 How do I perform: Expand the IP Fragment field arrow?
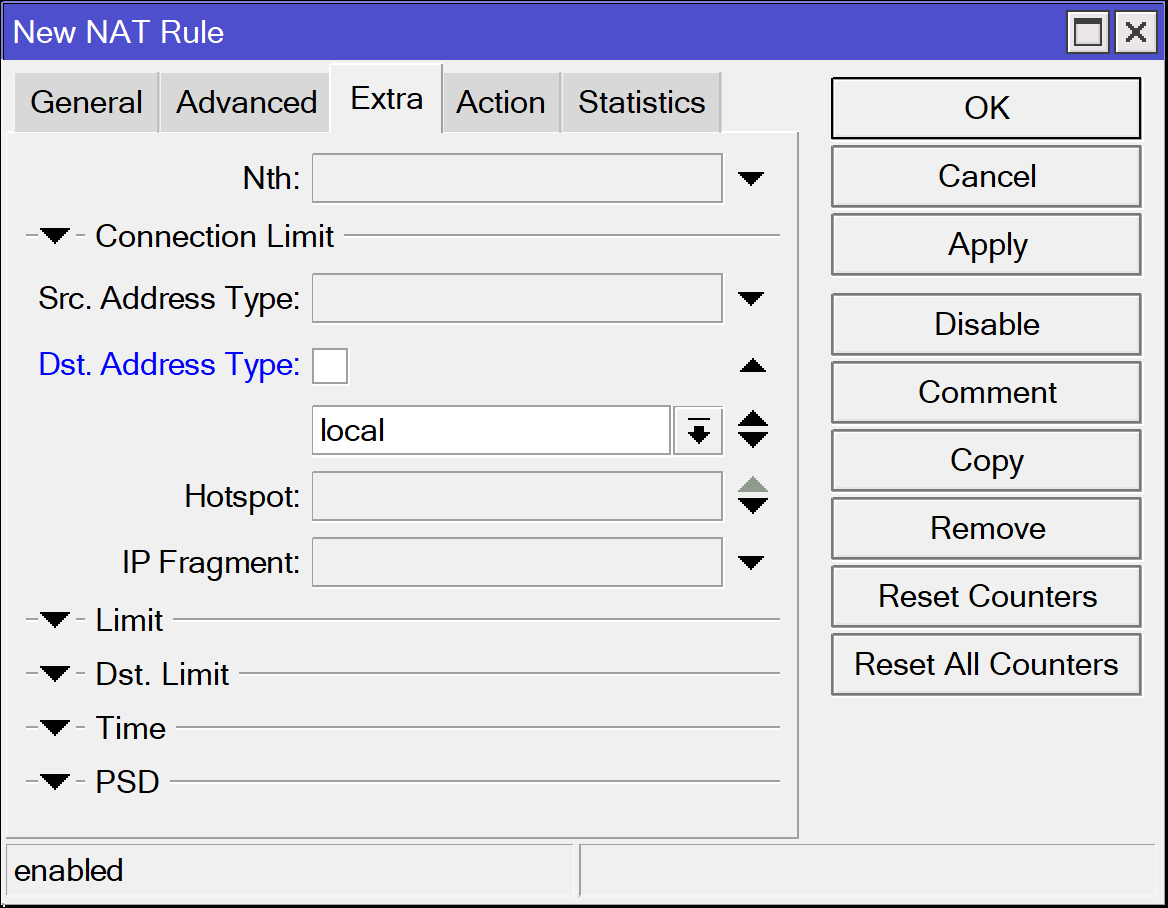click(751, 563)
